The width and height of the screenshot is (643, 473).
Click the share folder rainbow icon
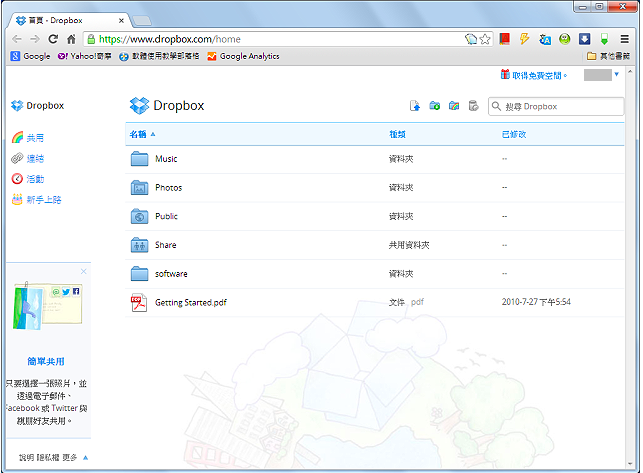tap(454, 106)
